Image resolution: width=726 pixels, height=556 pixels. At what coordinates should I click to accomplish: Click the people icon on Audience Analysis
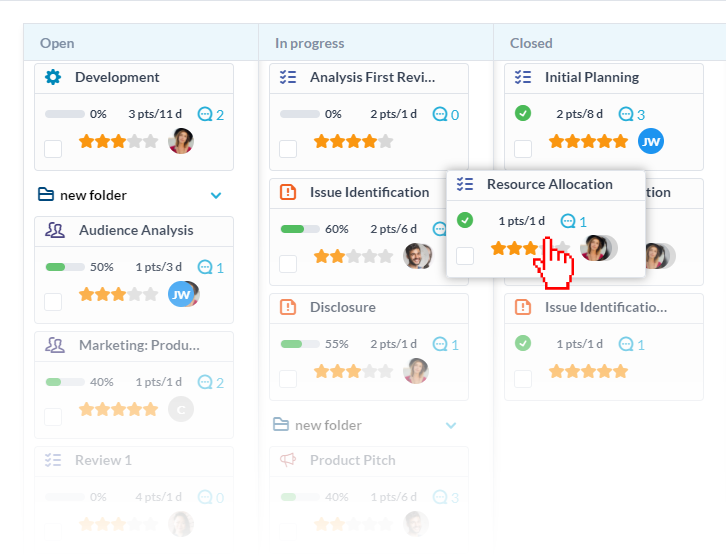tap(55, 230)
